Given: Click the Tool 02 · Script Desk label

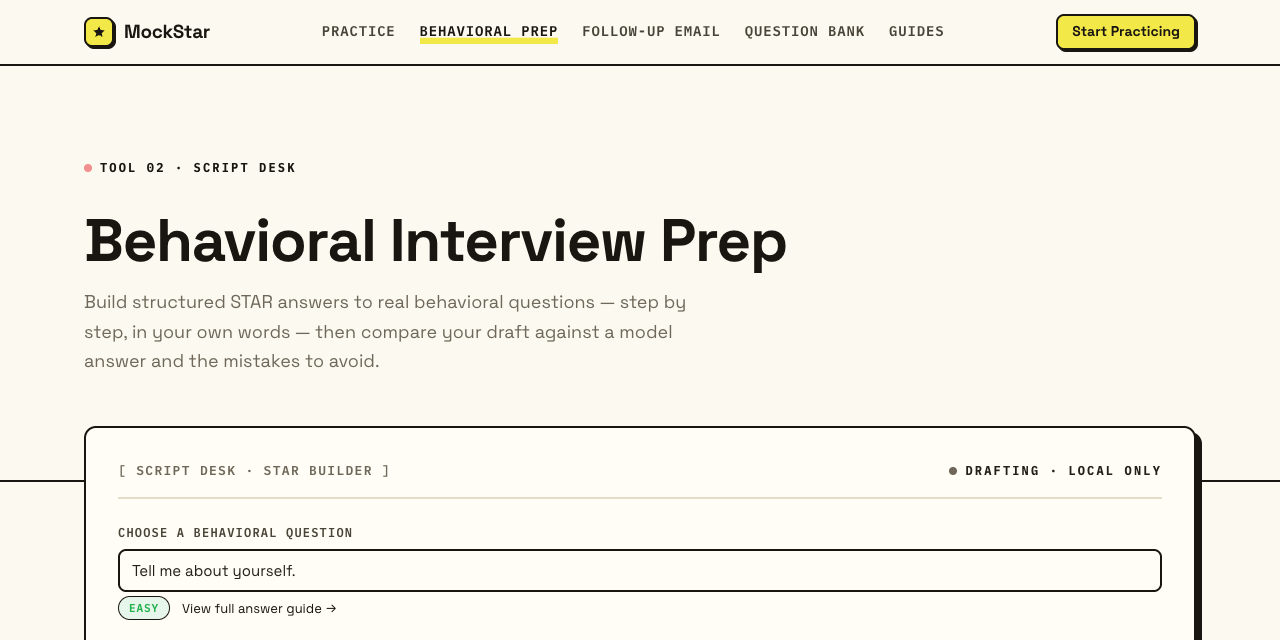Looking at the screenshot, I should (198, 168).
